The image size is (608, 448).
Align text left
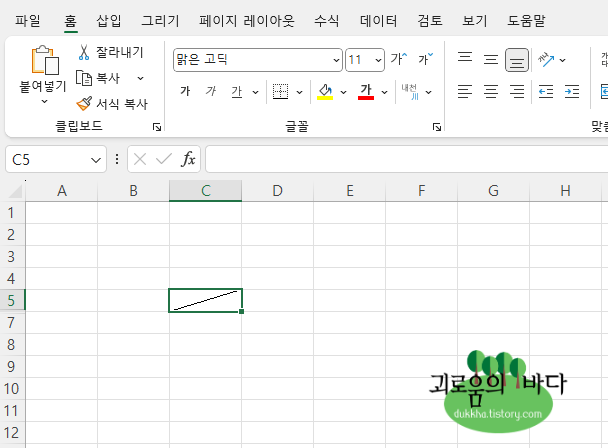click(x=465, y=92)
